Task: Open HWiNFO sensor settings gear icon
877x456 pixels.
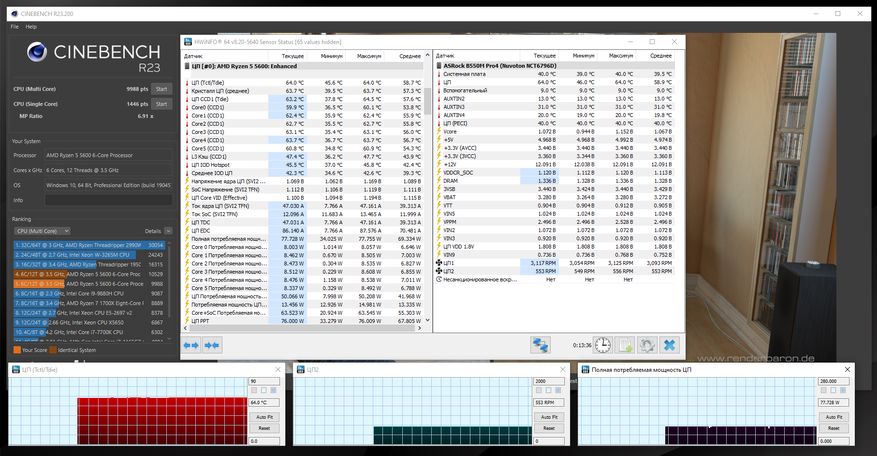Action: [647, 344]
